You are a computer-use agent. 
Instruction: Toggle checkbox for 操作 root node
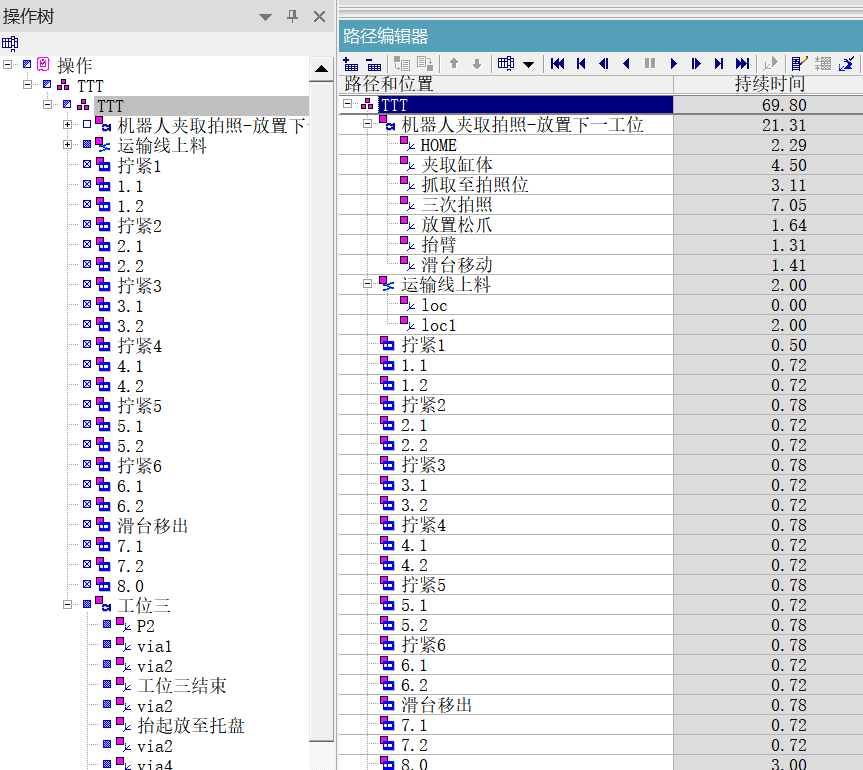[x=27, y=64]
